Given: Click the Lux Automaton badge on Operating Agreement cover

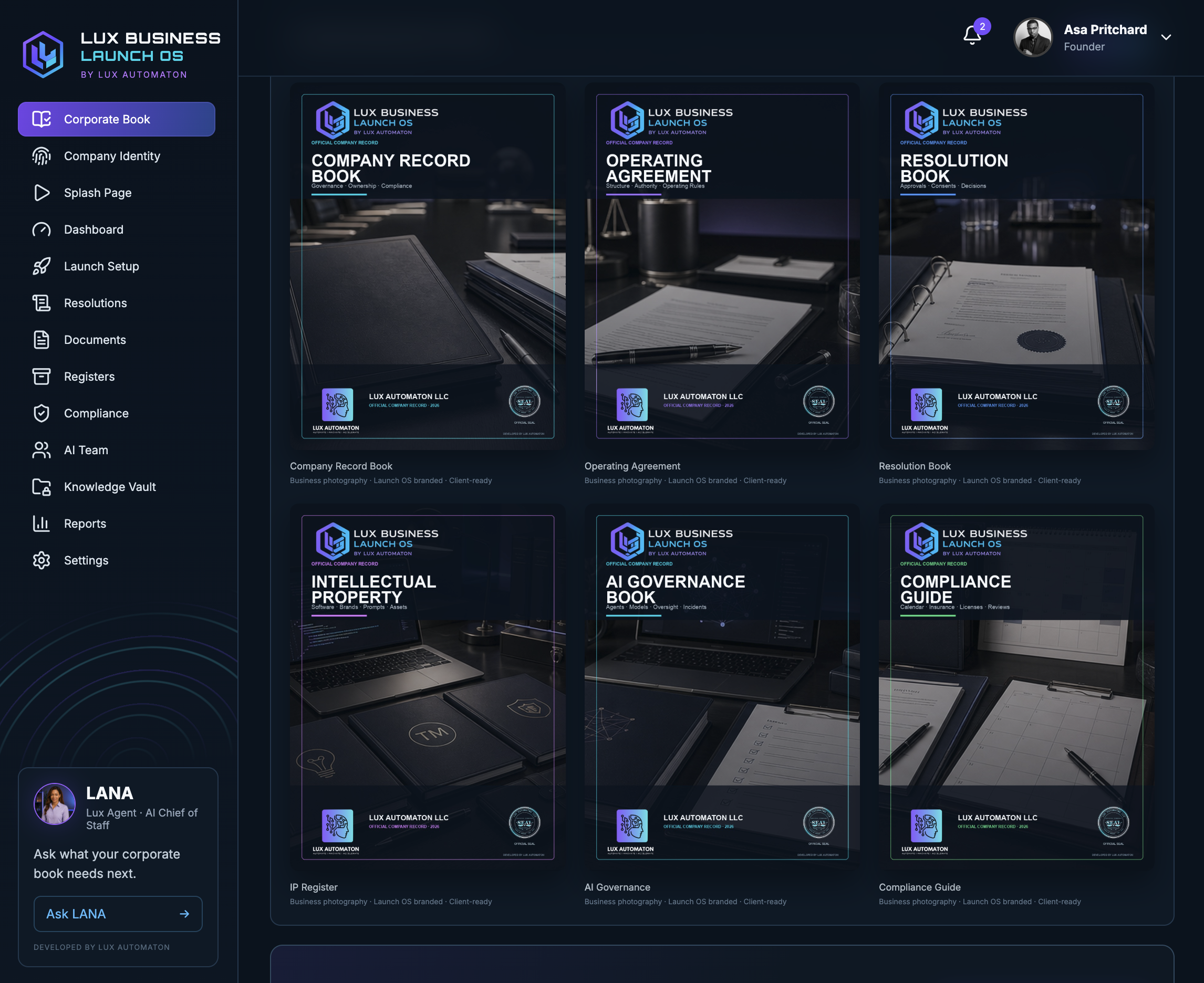Looking at the screenshot, I should click(631, 404).
